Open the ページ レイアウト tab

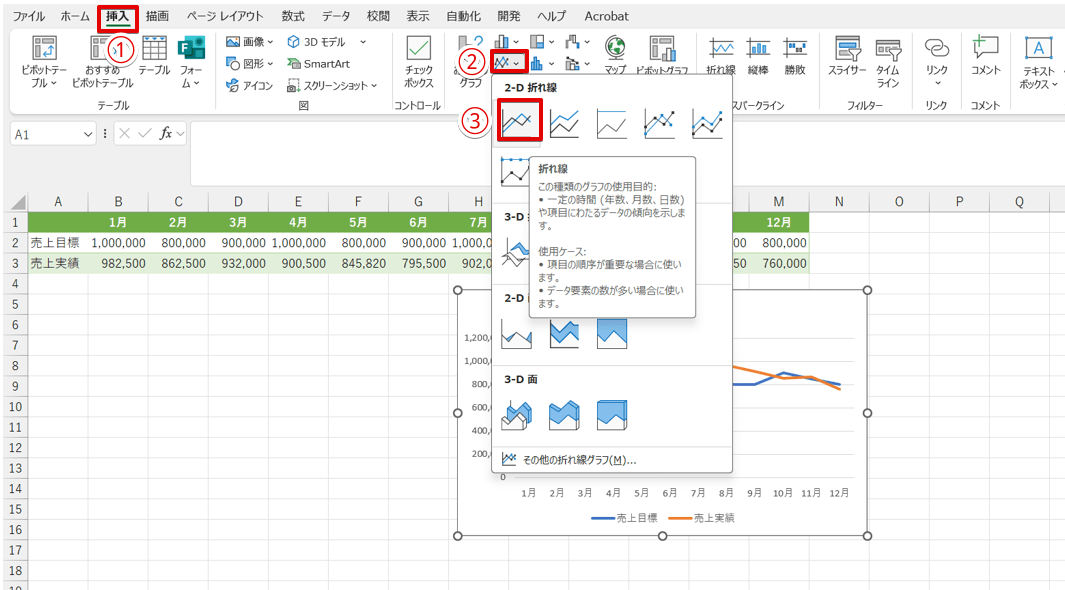click(x=225, y=16)
